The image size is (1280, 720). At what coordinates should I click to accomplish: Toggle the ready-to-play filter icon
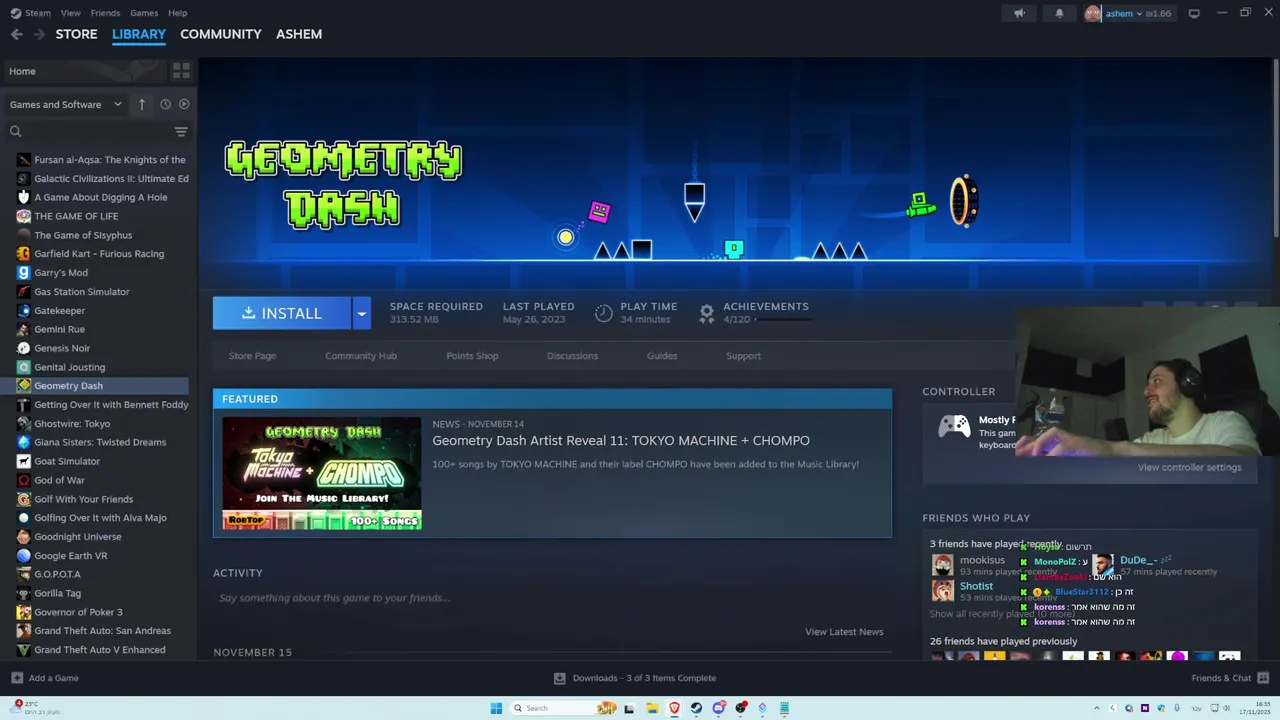tap(184, 104)
